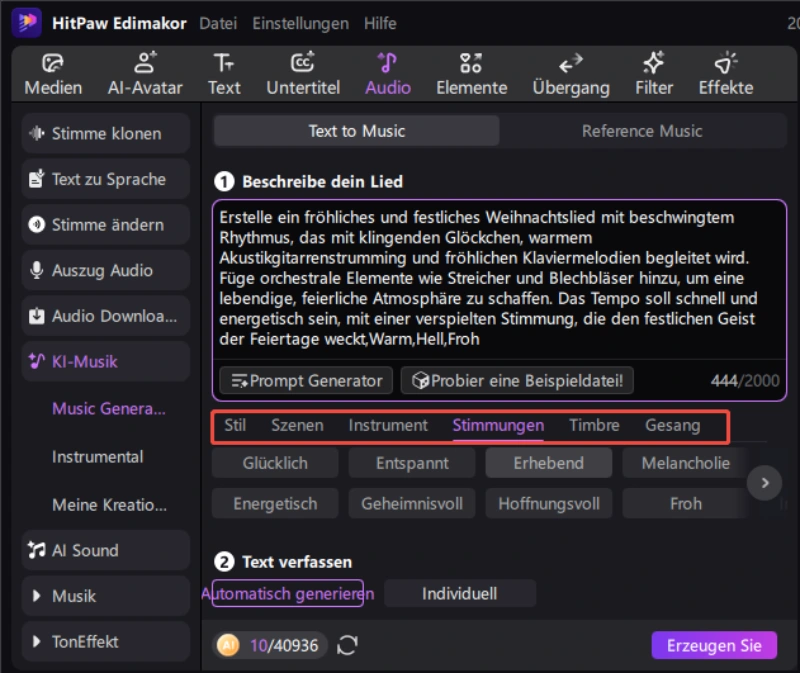
Task: Toggle the Erhebend mood tag
Action: (548, 463)
